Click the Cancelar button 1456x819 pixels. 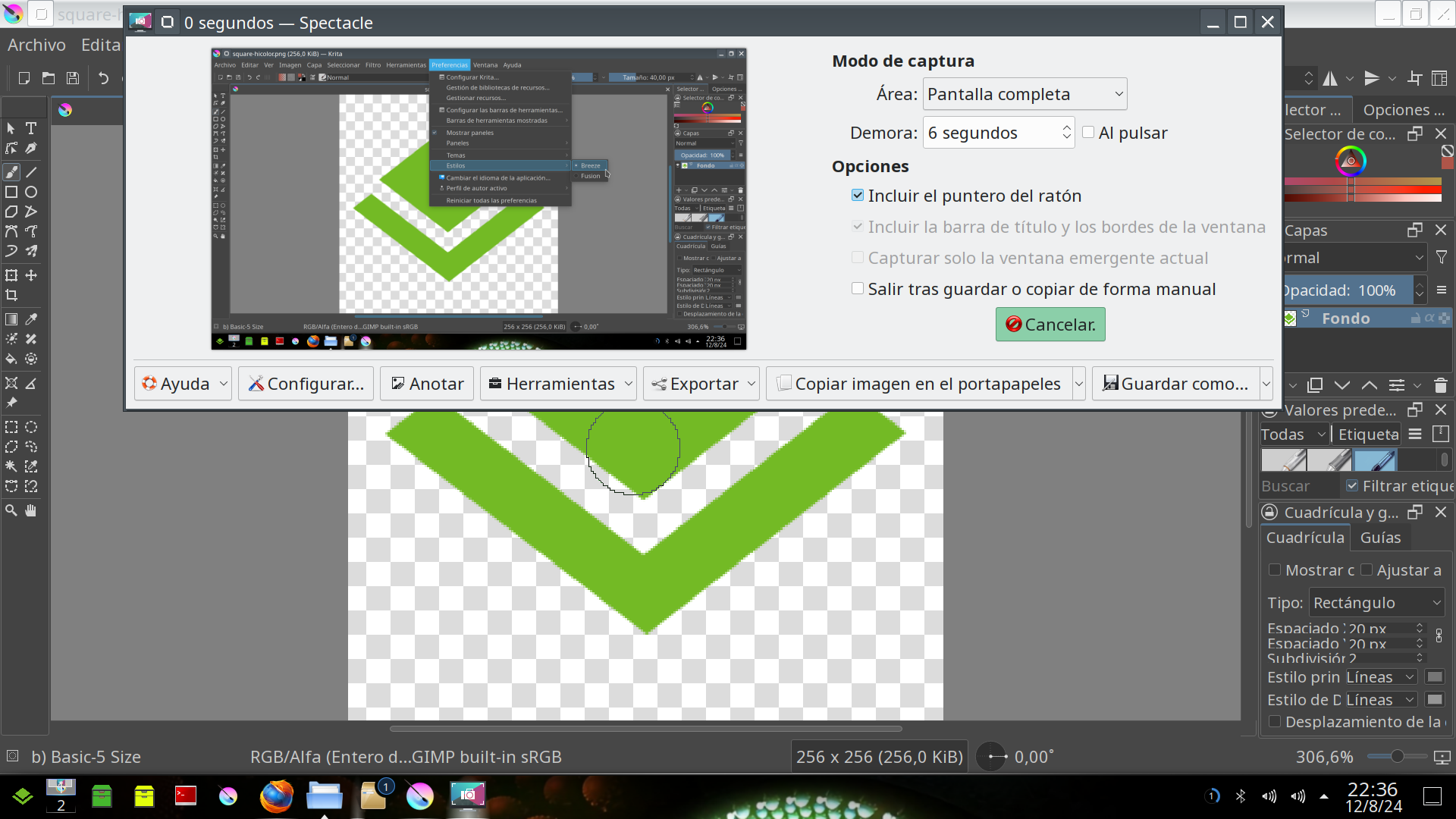1050,325
